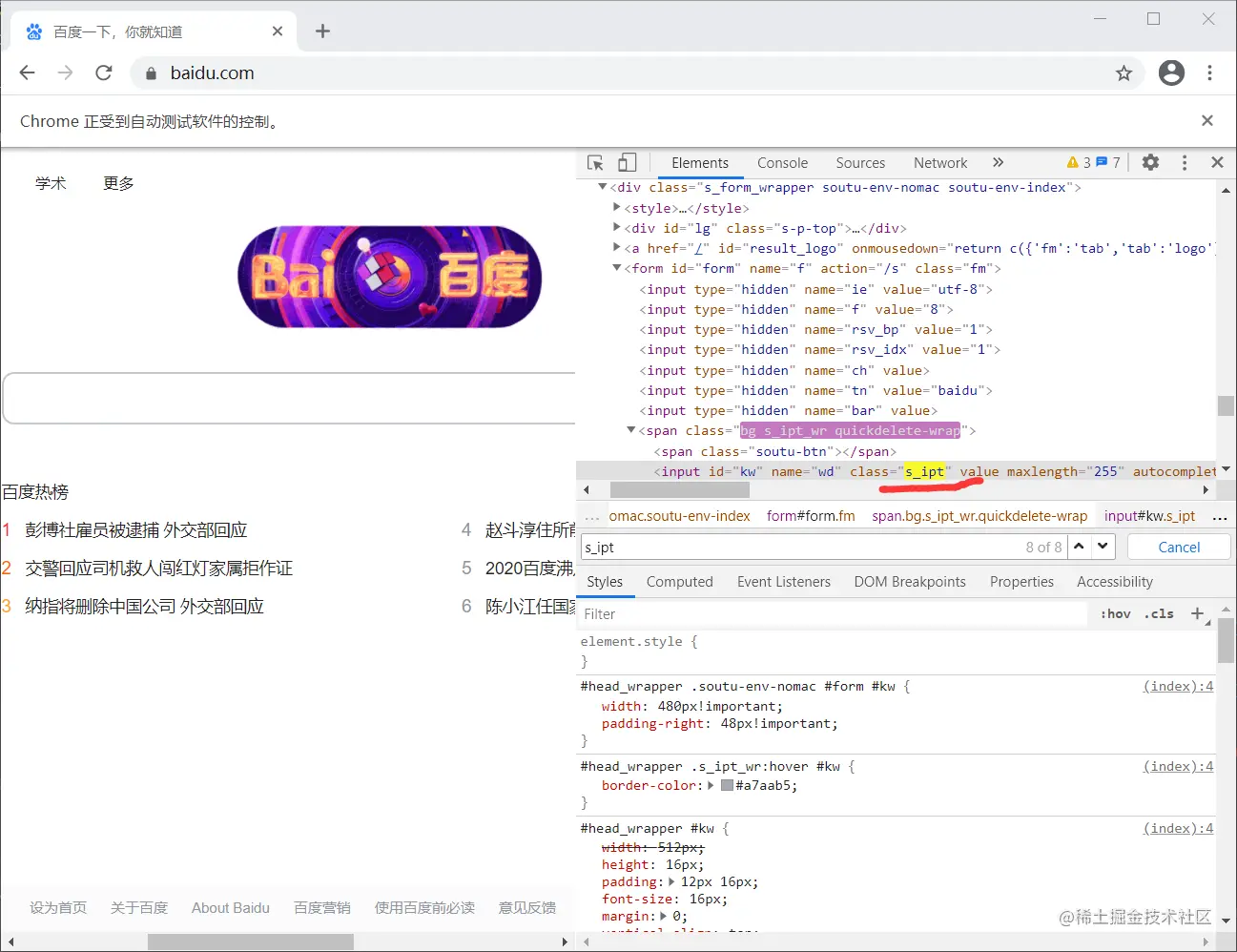The height and width of the screenshot is (952, 1237).
Task: Open the Chrome profile avatar menu
Action: [1171, 72]
